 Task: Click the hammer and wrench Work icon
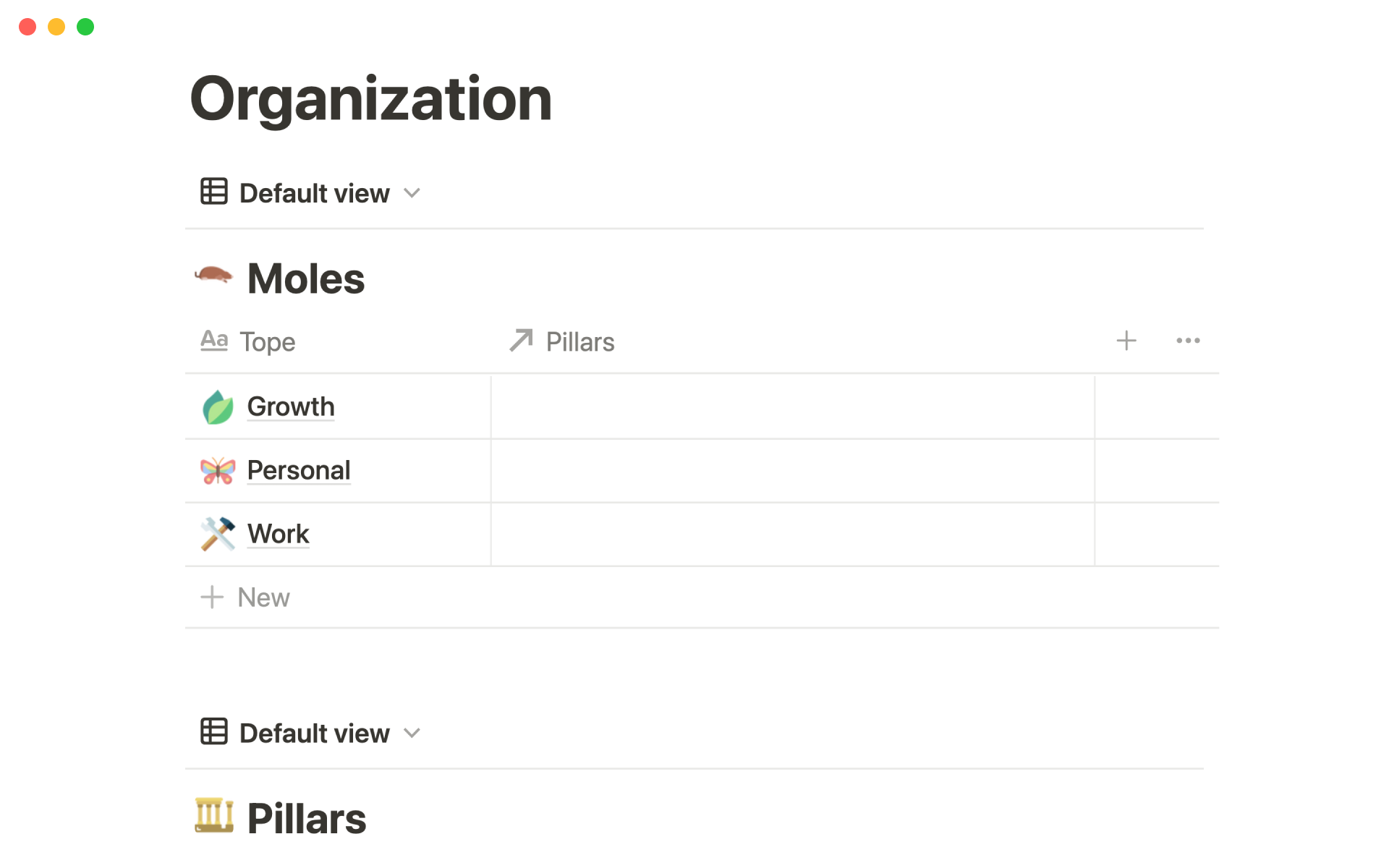(x=217, y=535)
